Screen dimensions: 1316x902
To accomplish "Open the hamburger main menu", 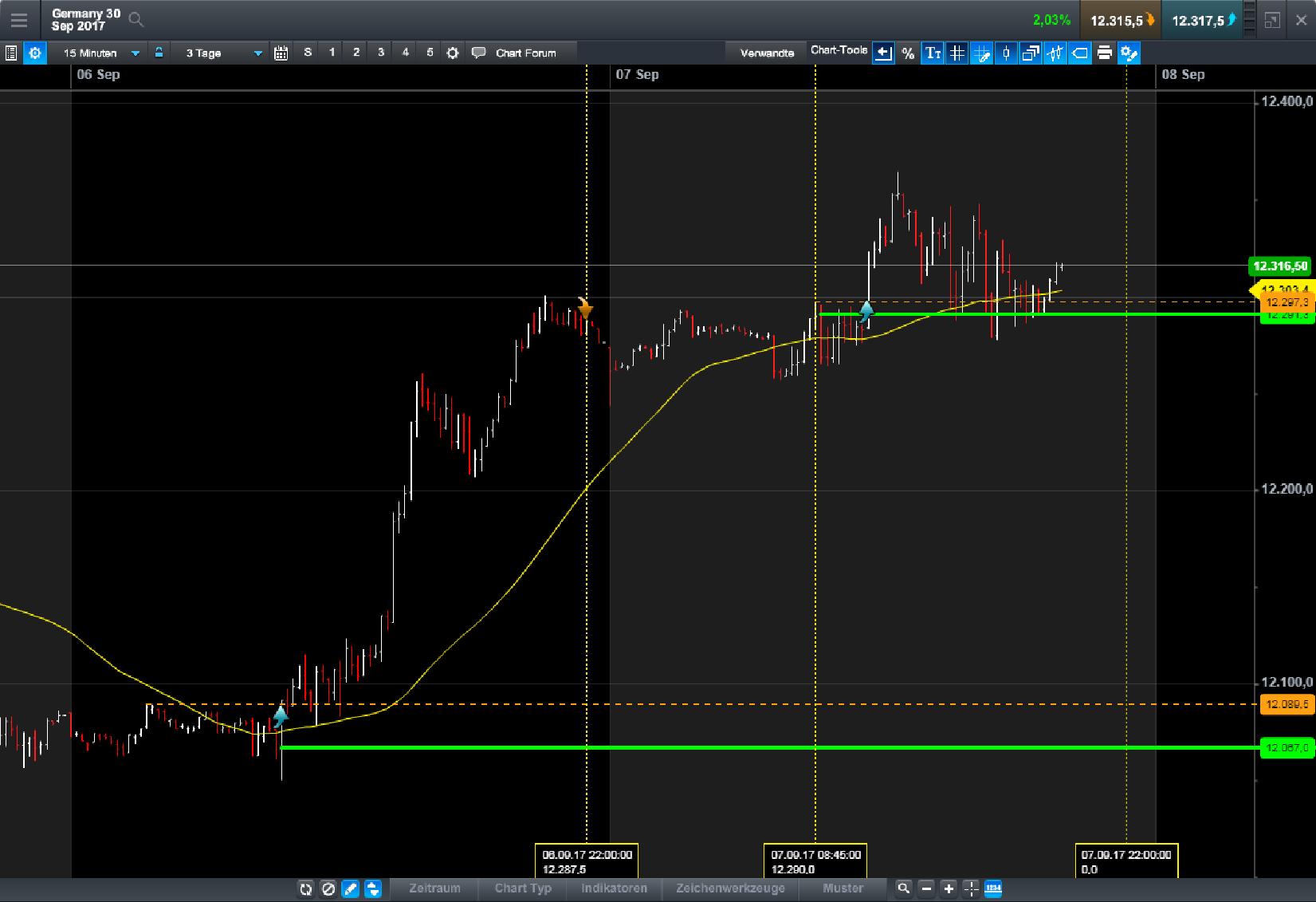I will click(x=18, y=20).
